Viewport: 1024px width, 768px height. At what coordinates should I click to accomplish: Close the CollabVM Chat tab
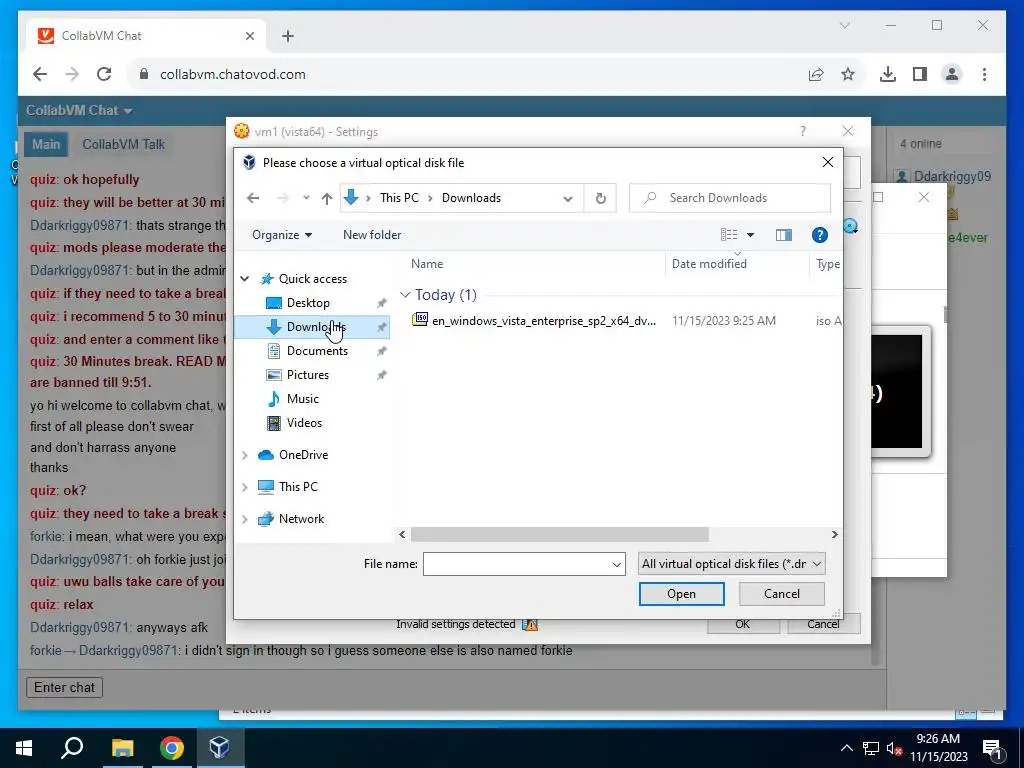tap(249, 37)
